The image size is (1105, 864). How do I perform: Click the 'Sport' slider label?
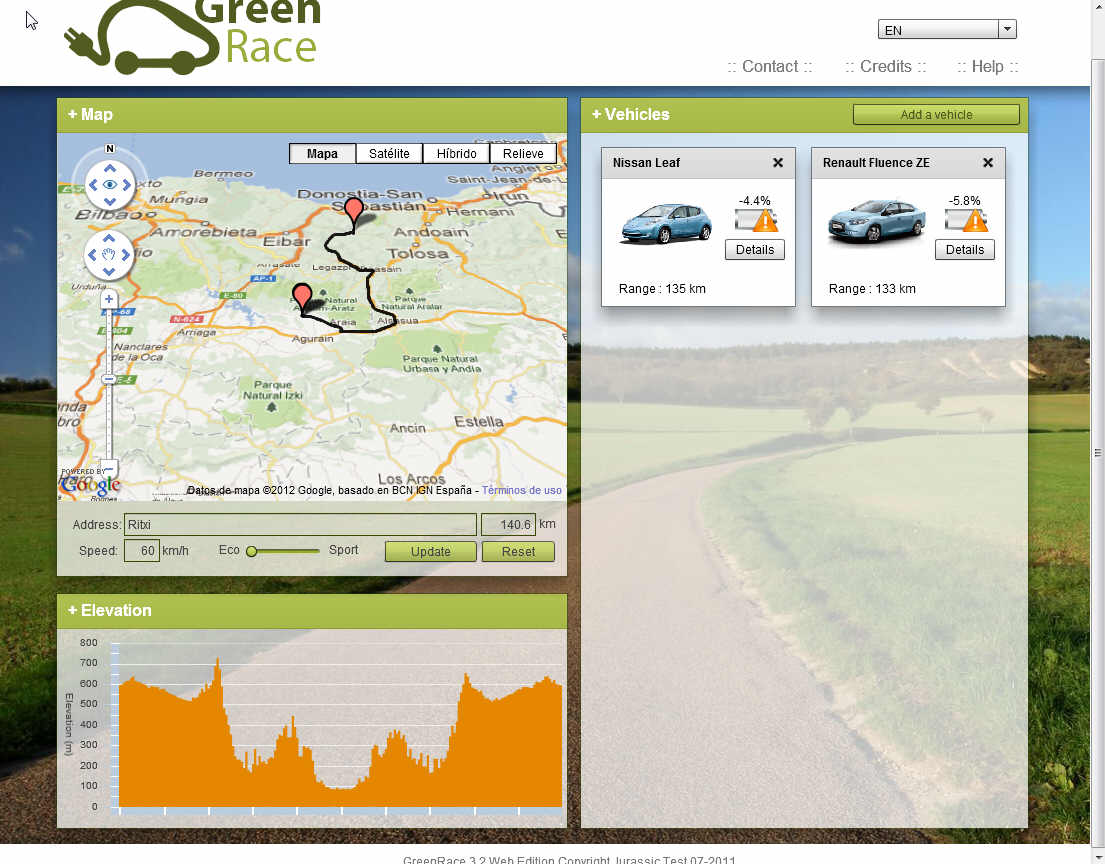343,550
